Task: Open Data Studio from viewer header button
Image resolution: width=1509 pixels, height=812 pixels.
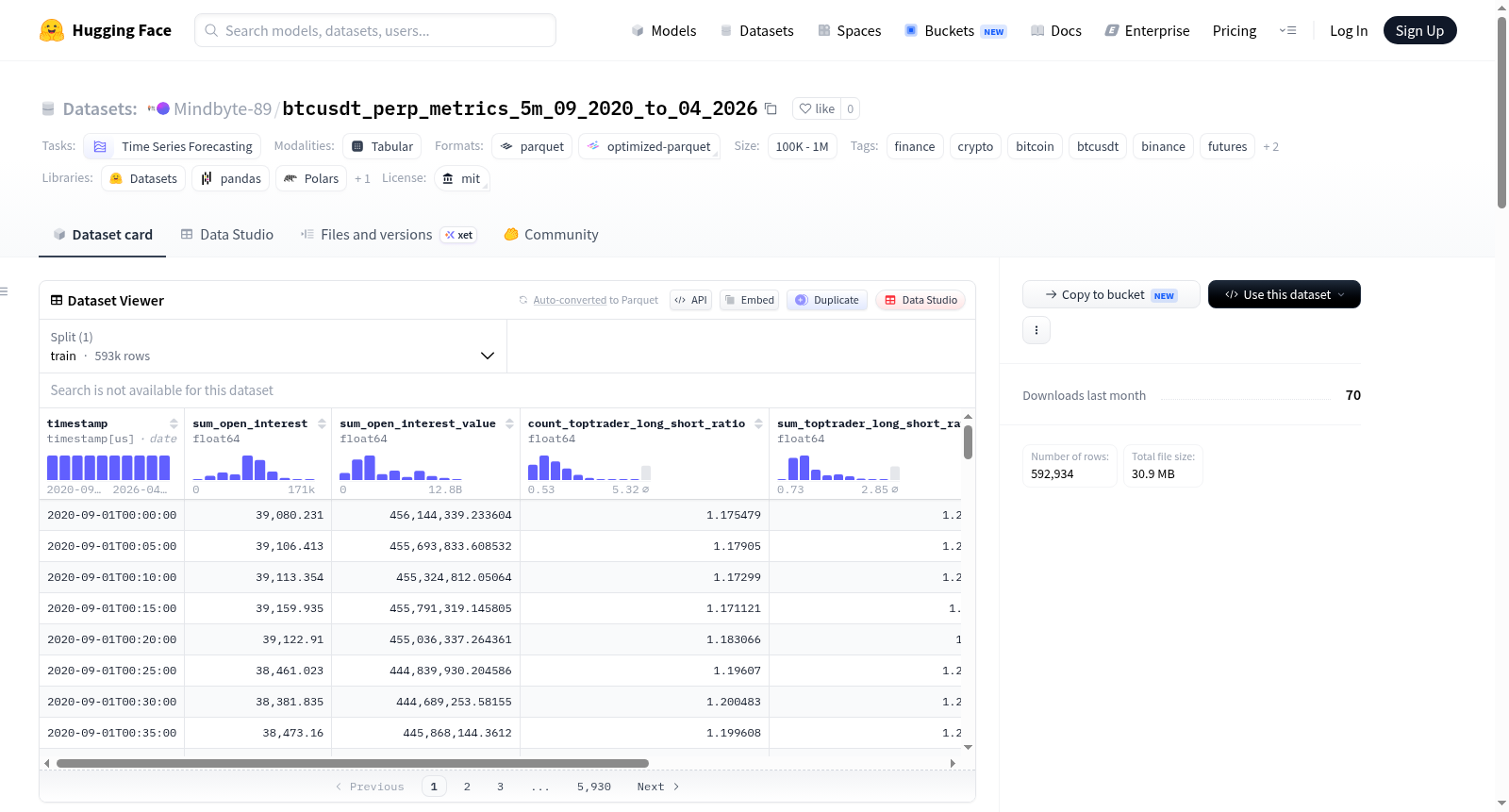Action: pos(920,300)
